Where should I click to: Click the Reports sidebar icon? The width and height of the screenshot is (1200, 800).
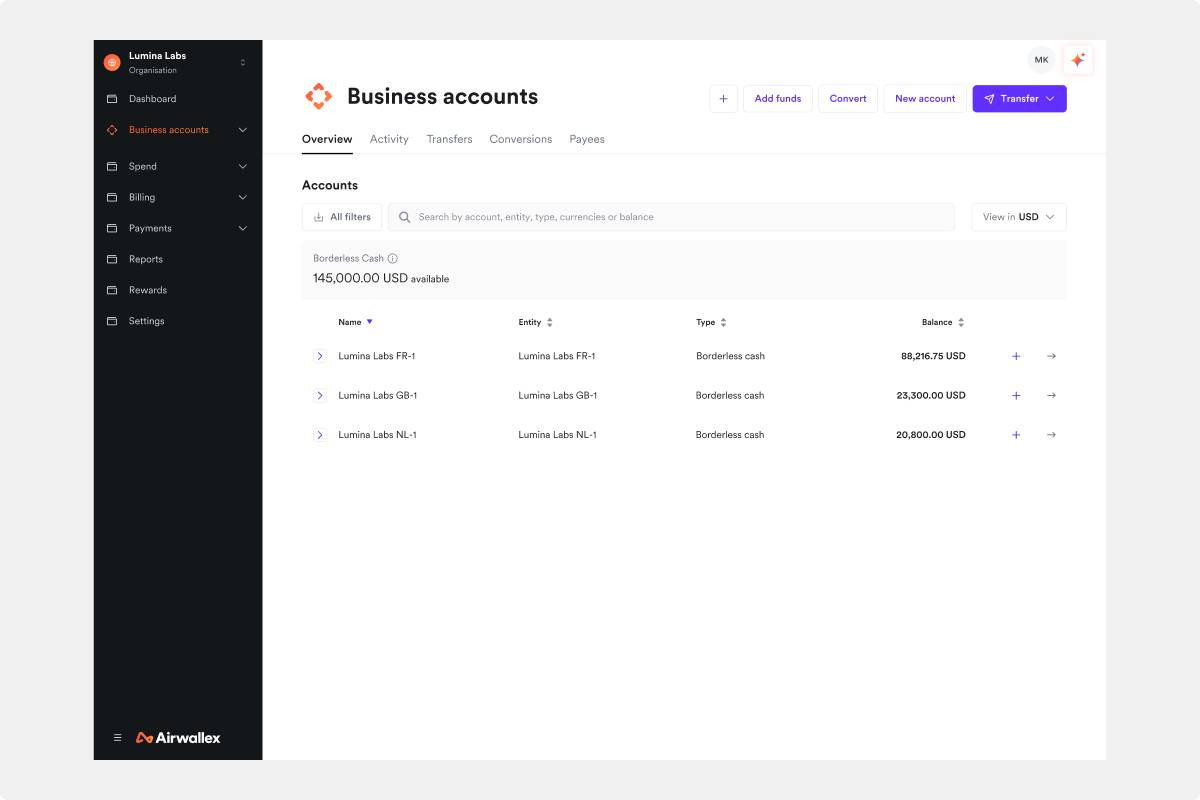[x=112, y=259]
